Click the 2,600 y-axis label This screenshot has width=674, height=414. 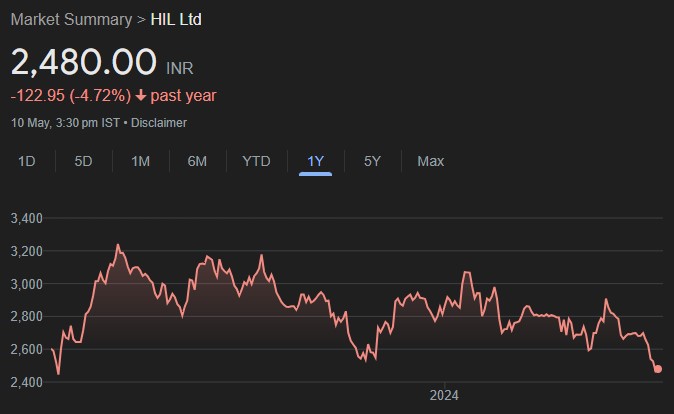click(x=27, y=349)
